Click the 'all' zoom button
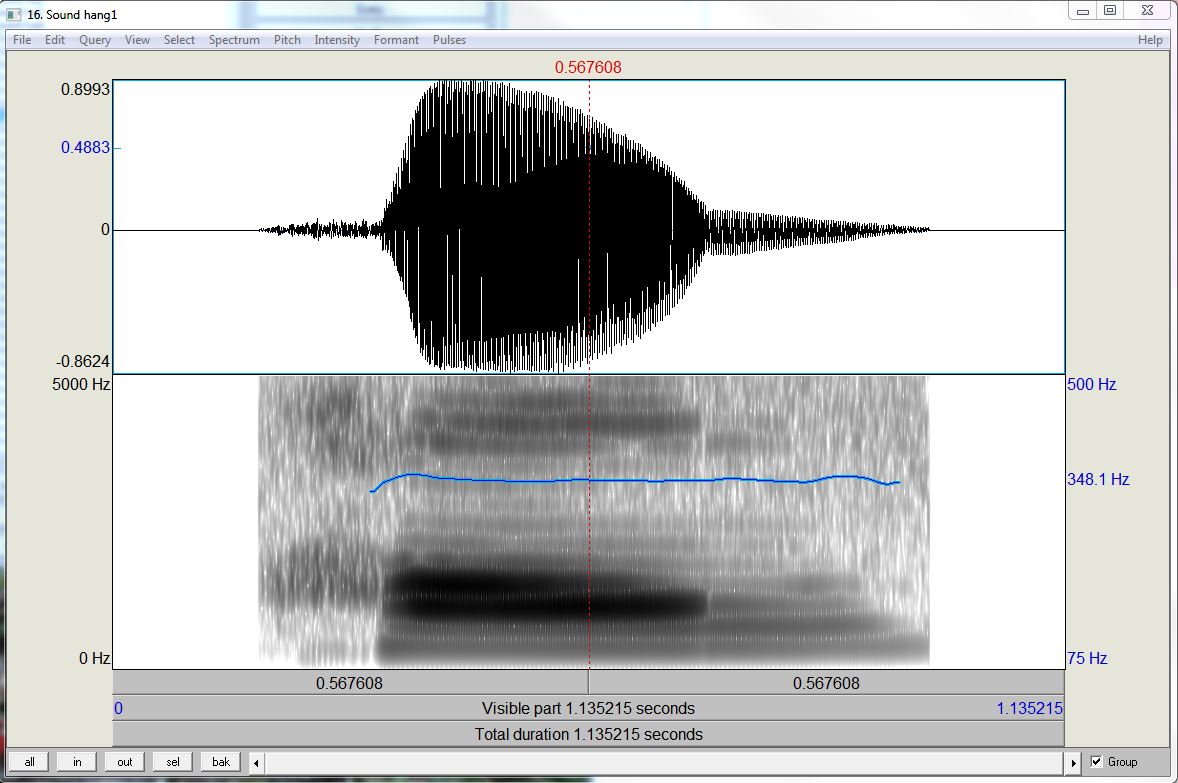 pyautogui.click(x=29, y=762)
